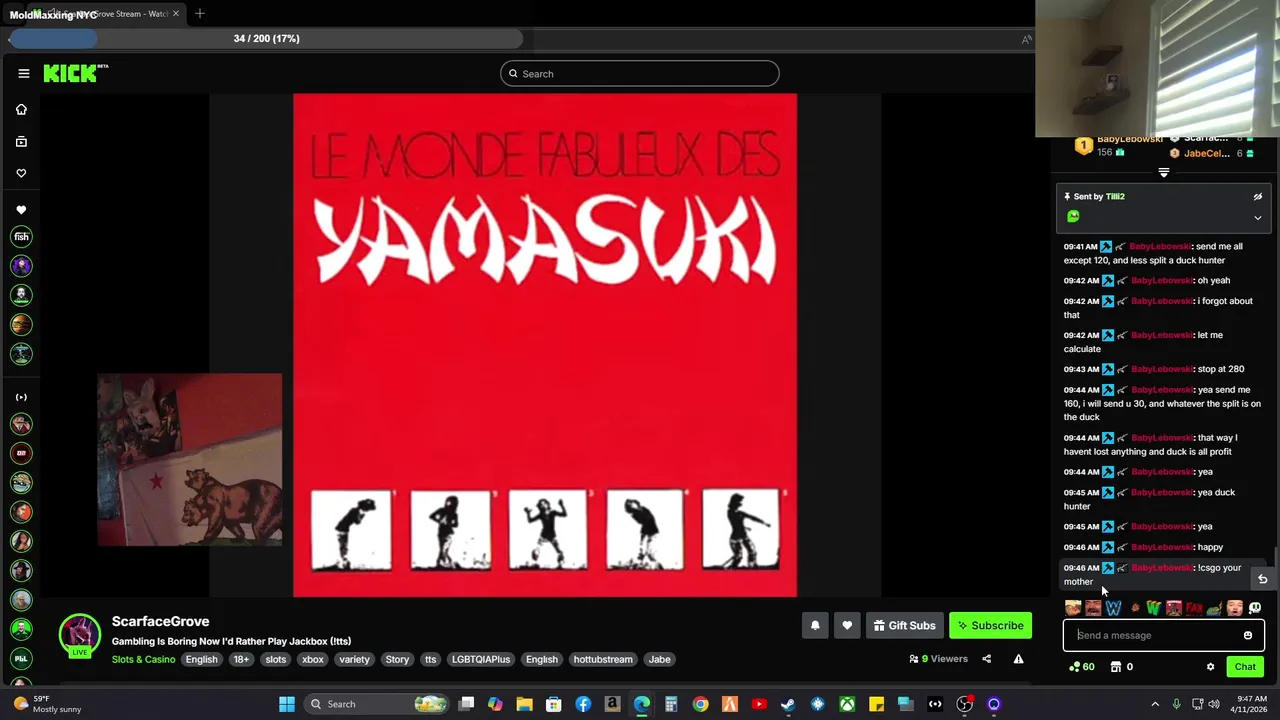Open the 'fish' channel avatar in sidebar
1280x720 pixels.
(21, 237)
